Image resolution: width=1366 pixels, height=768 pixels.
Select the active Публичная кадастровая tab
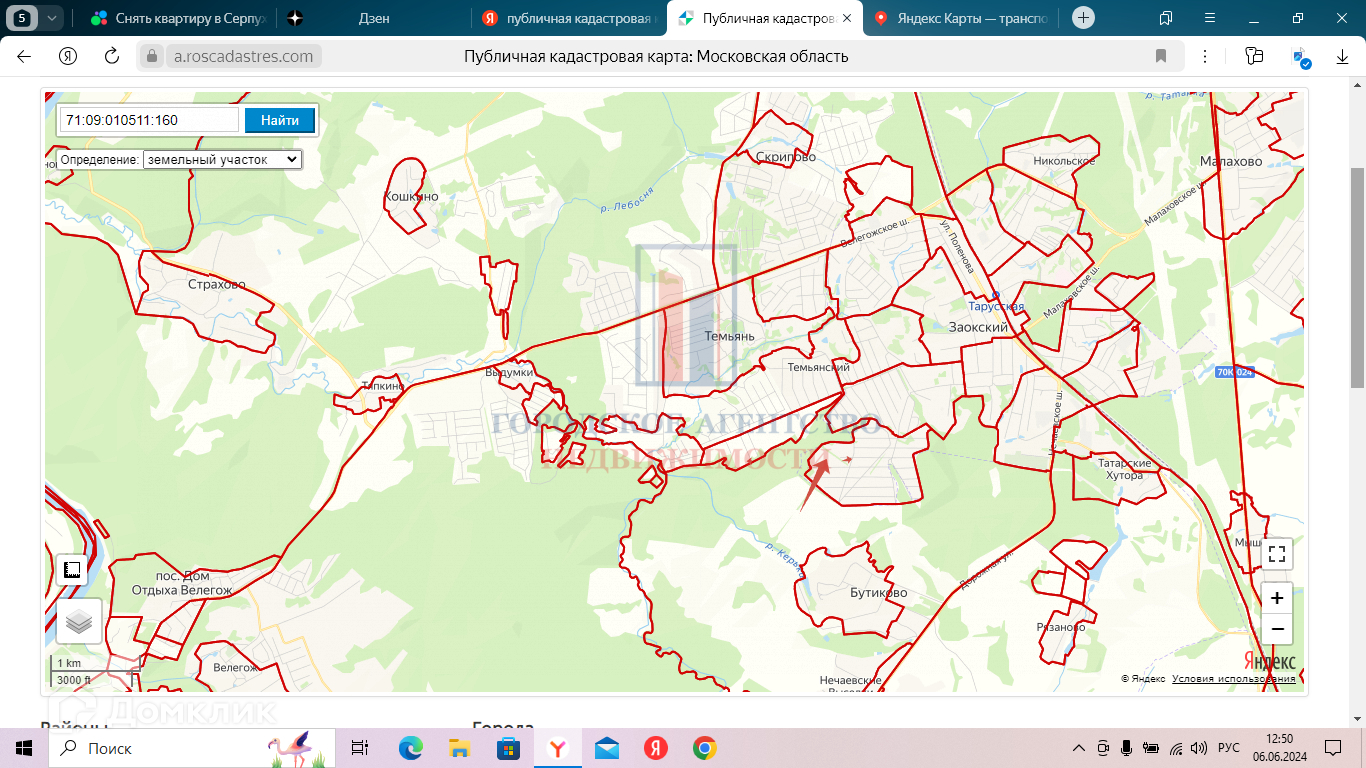click(764, 18)
